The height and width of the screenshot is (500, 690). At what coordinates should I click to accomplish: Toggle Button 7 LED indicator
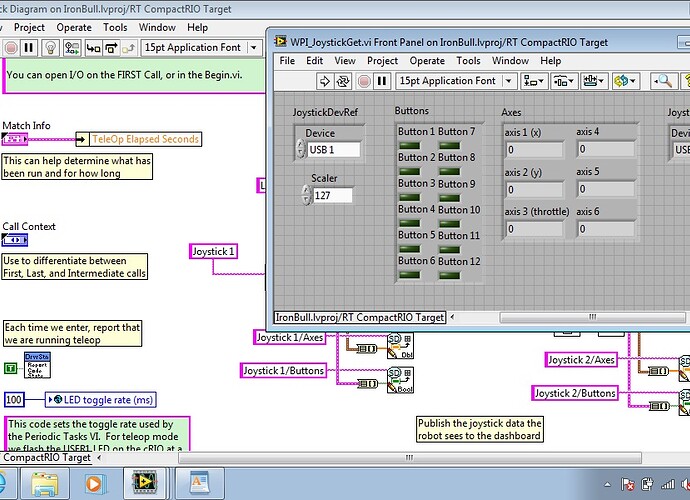click(x=449, y=145)
